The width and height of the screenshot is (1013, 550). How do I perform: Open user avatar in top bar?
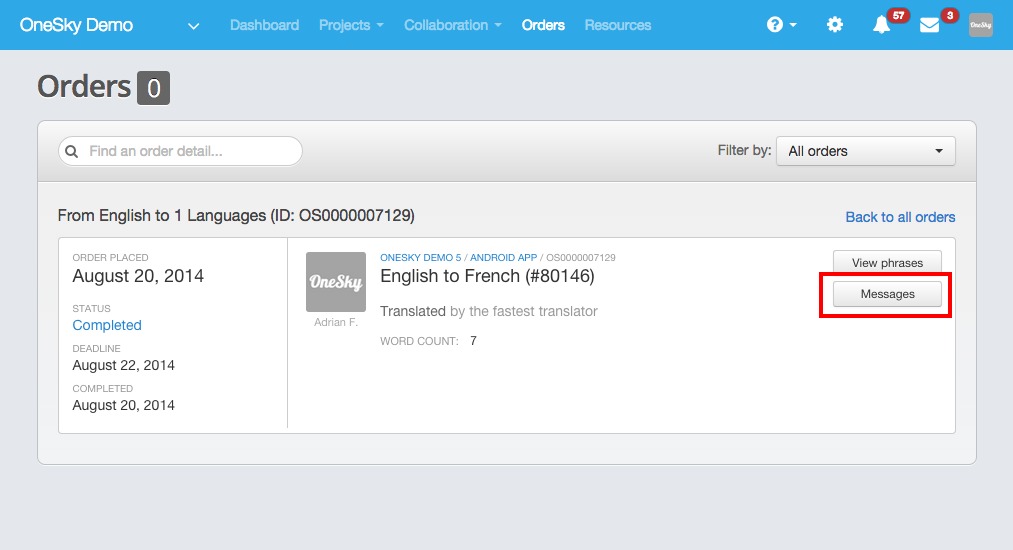pos(981,25)
